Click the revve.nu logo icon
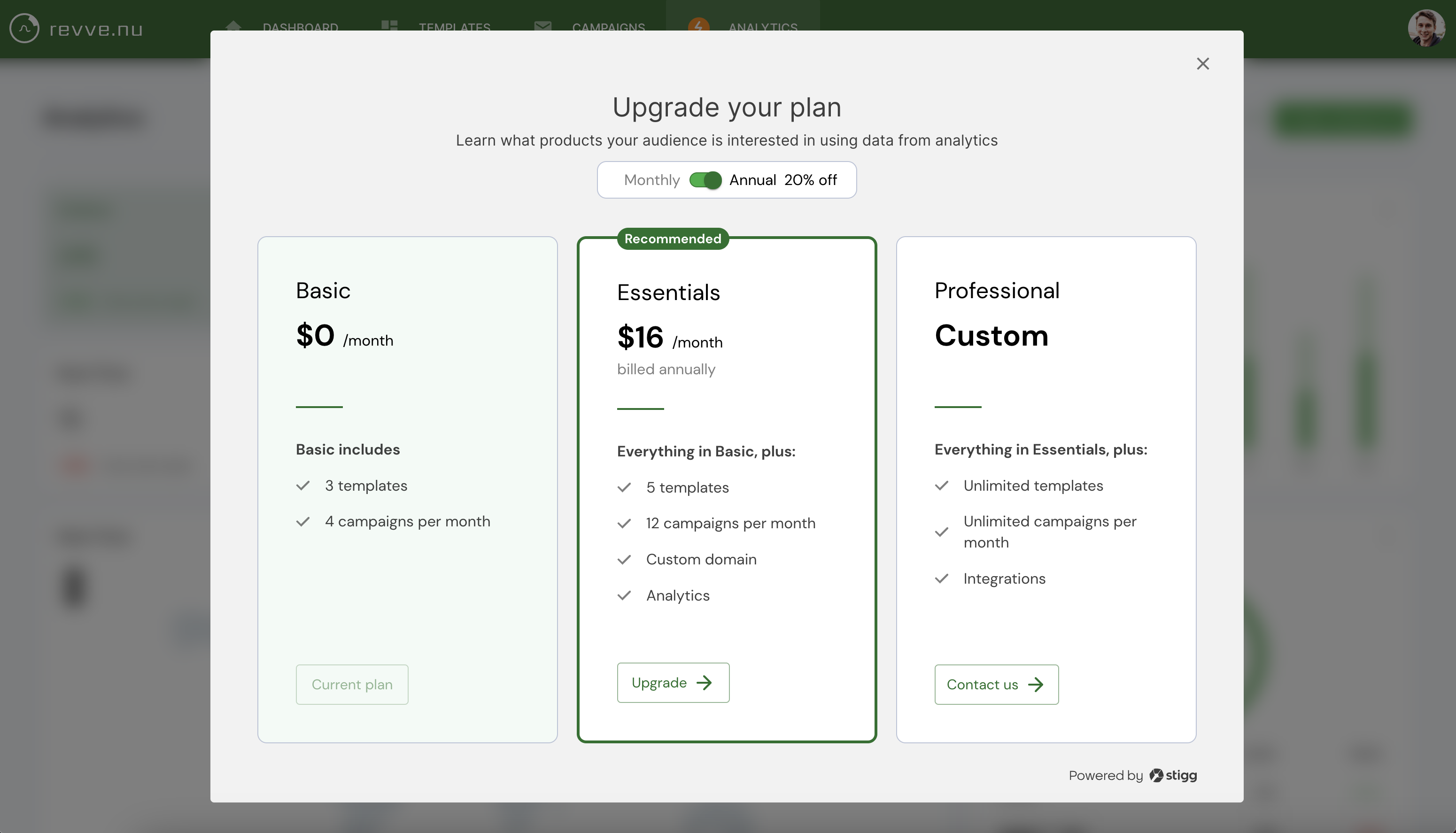This screenshot has height=833, width=1456. click(24, 28)
